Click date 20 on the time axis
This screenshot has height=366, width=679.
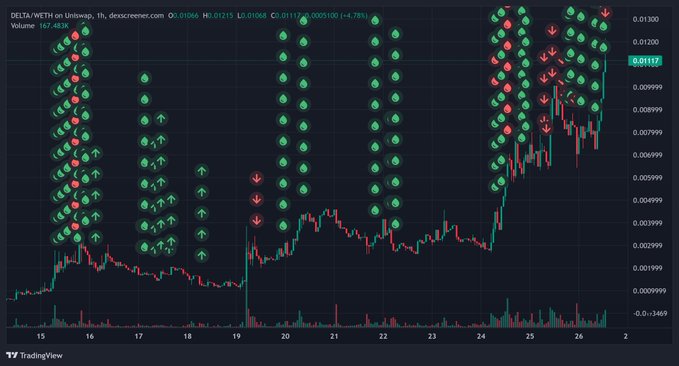[x=285, y=336]
